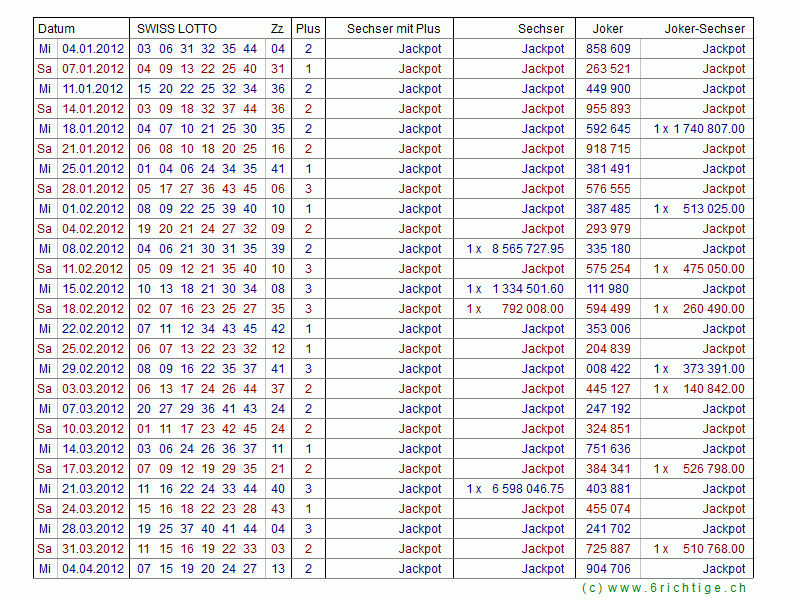
Task: Select the draw date 04.01.2012
Action: pos(93,49)
